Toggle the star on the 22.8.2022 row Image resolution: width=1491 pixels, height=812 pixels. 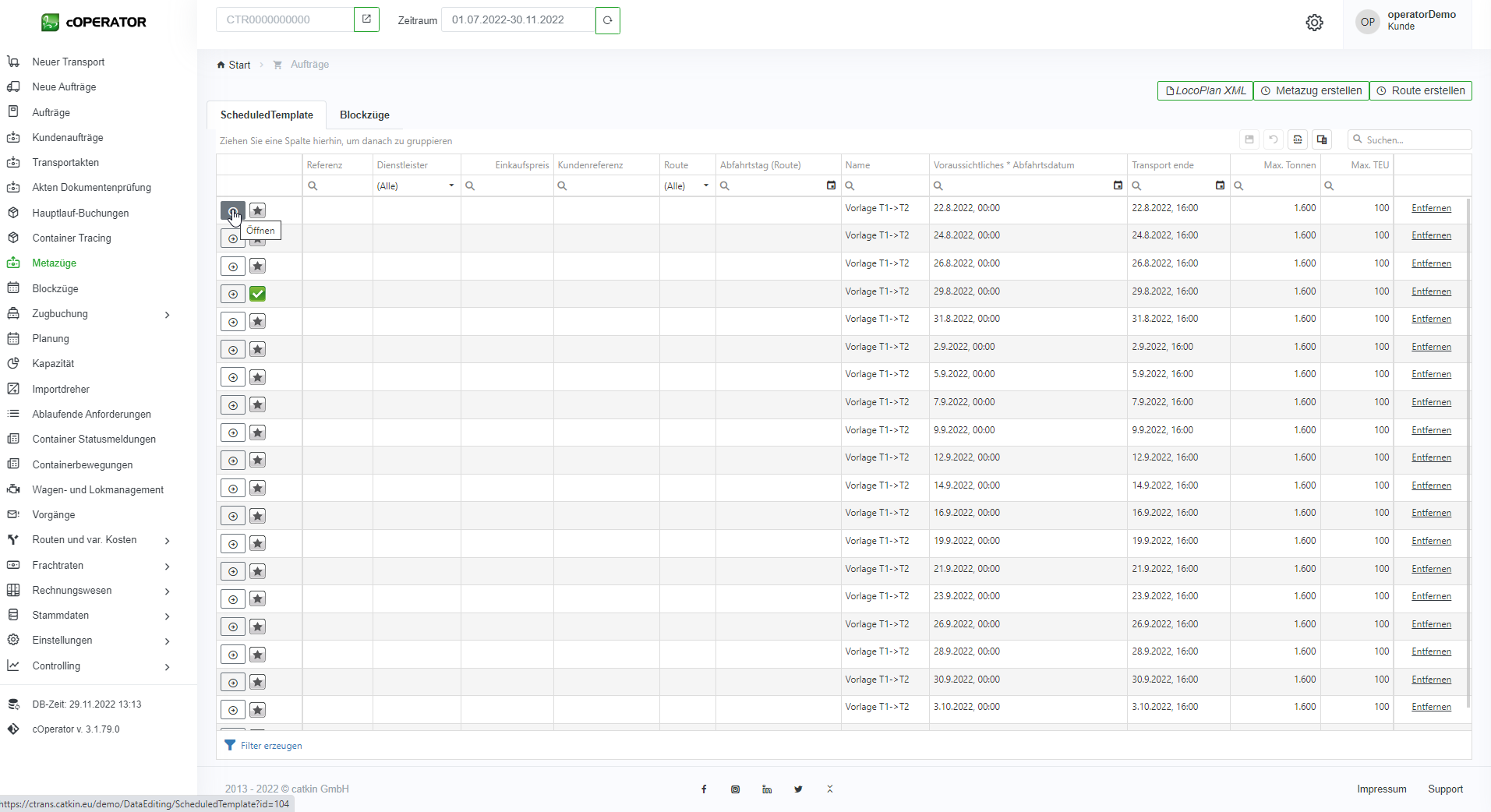pyautogui.click(x=258, y=210)
